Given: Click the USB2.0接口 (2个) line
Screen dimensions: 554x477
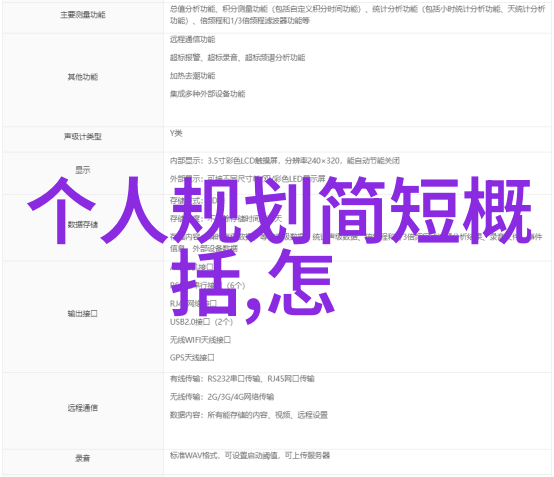Looking at the screenshot, I should pos(201,322).
